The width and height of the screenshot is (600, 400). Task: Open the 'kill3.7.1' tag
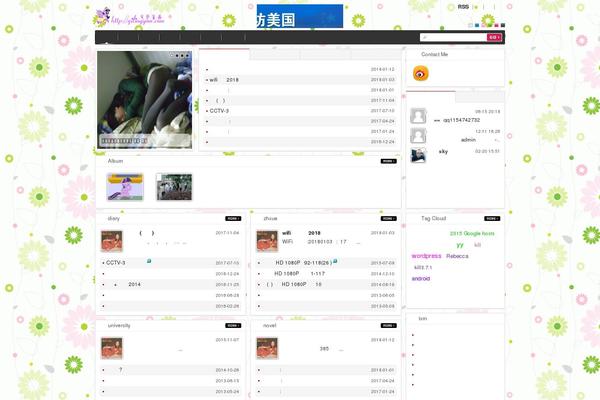[423, 268]
